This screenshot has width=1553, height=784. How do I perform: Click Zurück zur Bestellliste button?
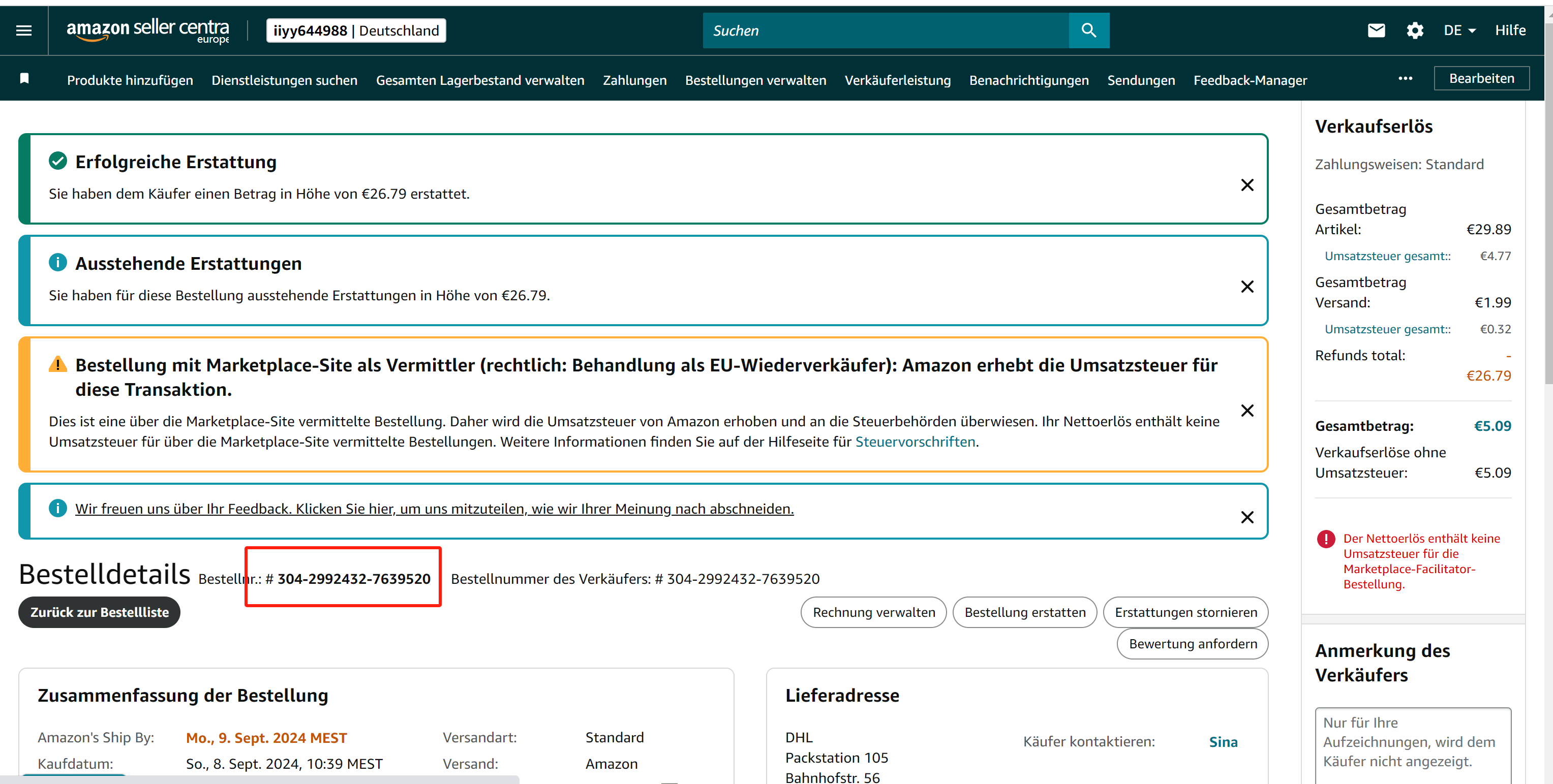100,612
